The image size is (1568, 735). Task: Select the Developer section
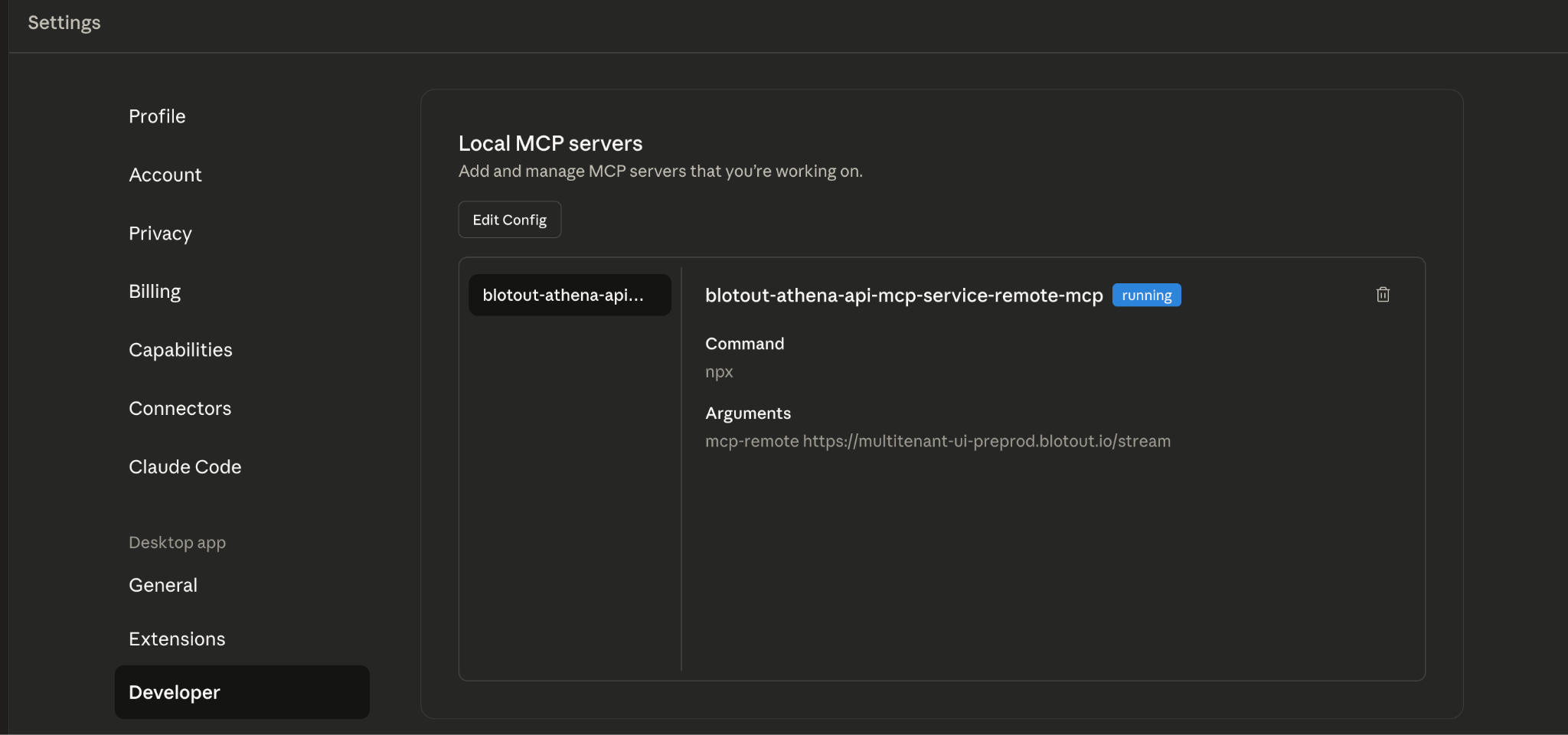pos(242,692)
